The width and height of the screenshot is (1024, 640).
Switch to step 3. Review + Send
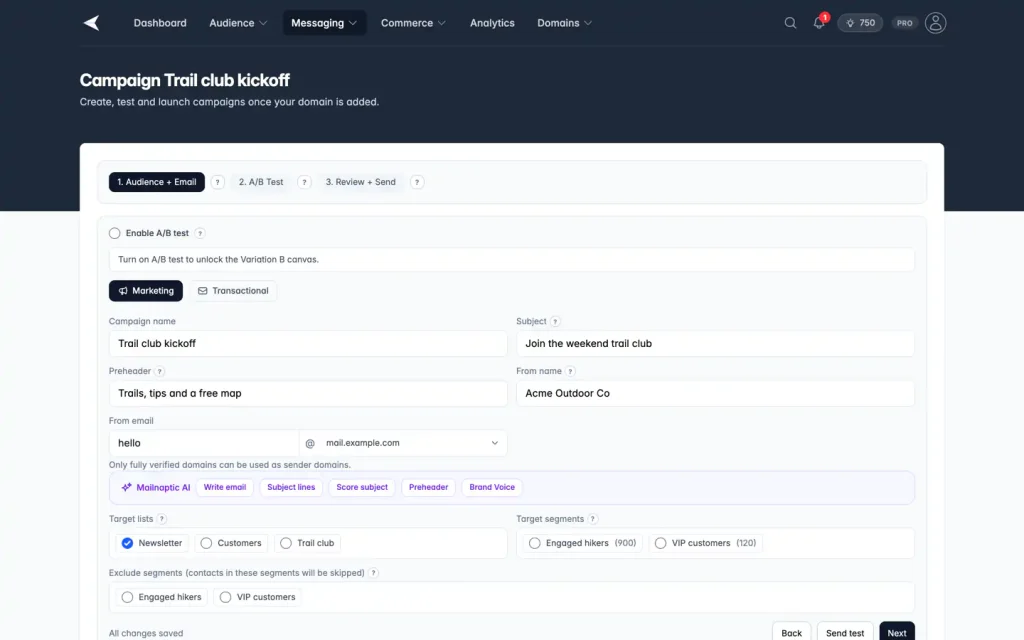[x=360, y=182]
